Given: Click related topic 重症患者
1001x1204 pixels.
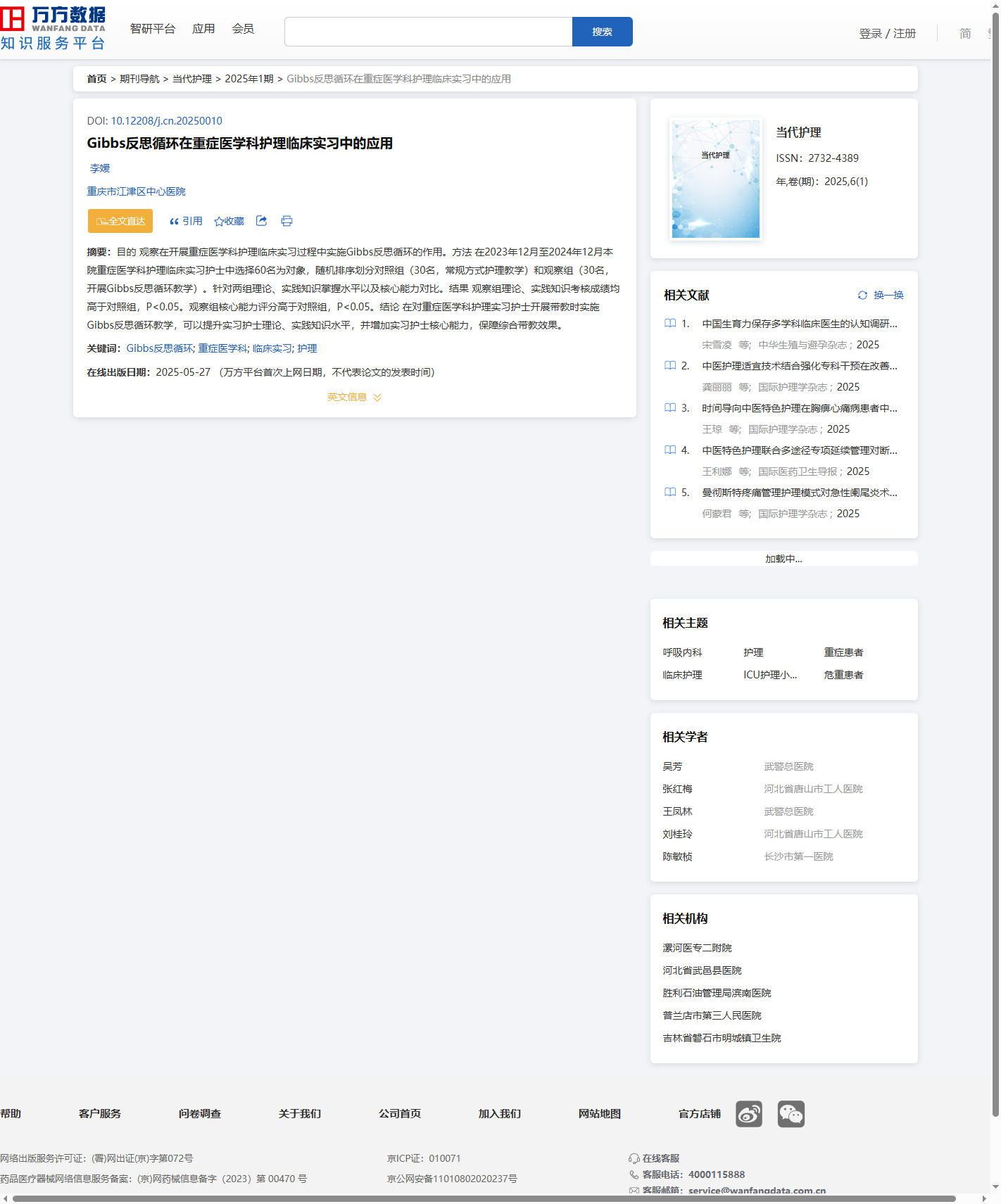Looking at the screenshot, I should point(843,652).
